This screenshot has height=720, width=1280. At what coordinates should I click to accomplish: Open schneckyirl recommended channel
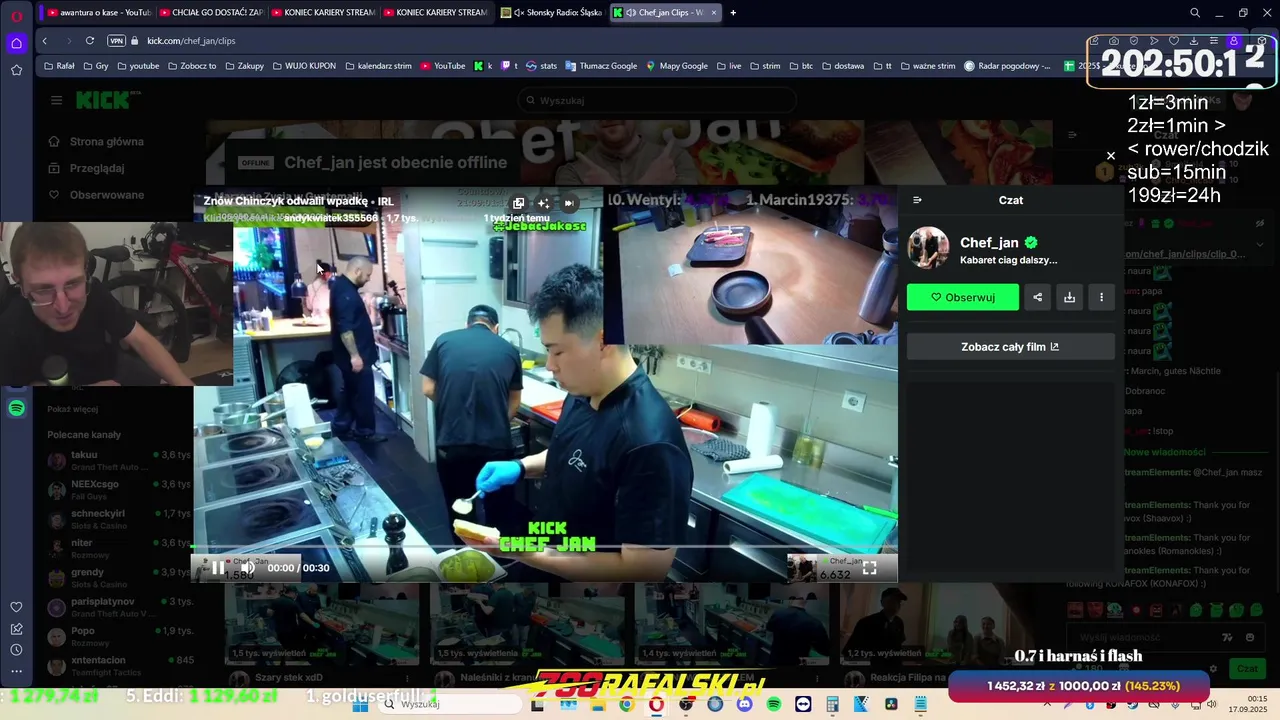coord(118,519)
